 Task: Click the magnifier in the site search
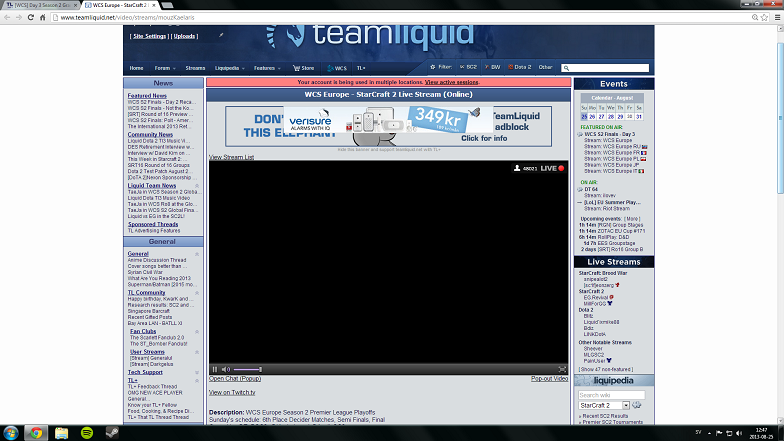click(566, 68)
